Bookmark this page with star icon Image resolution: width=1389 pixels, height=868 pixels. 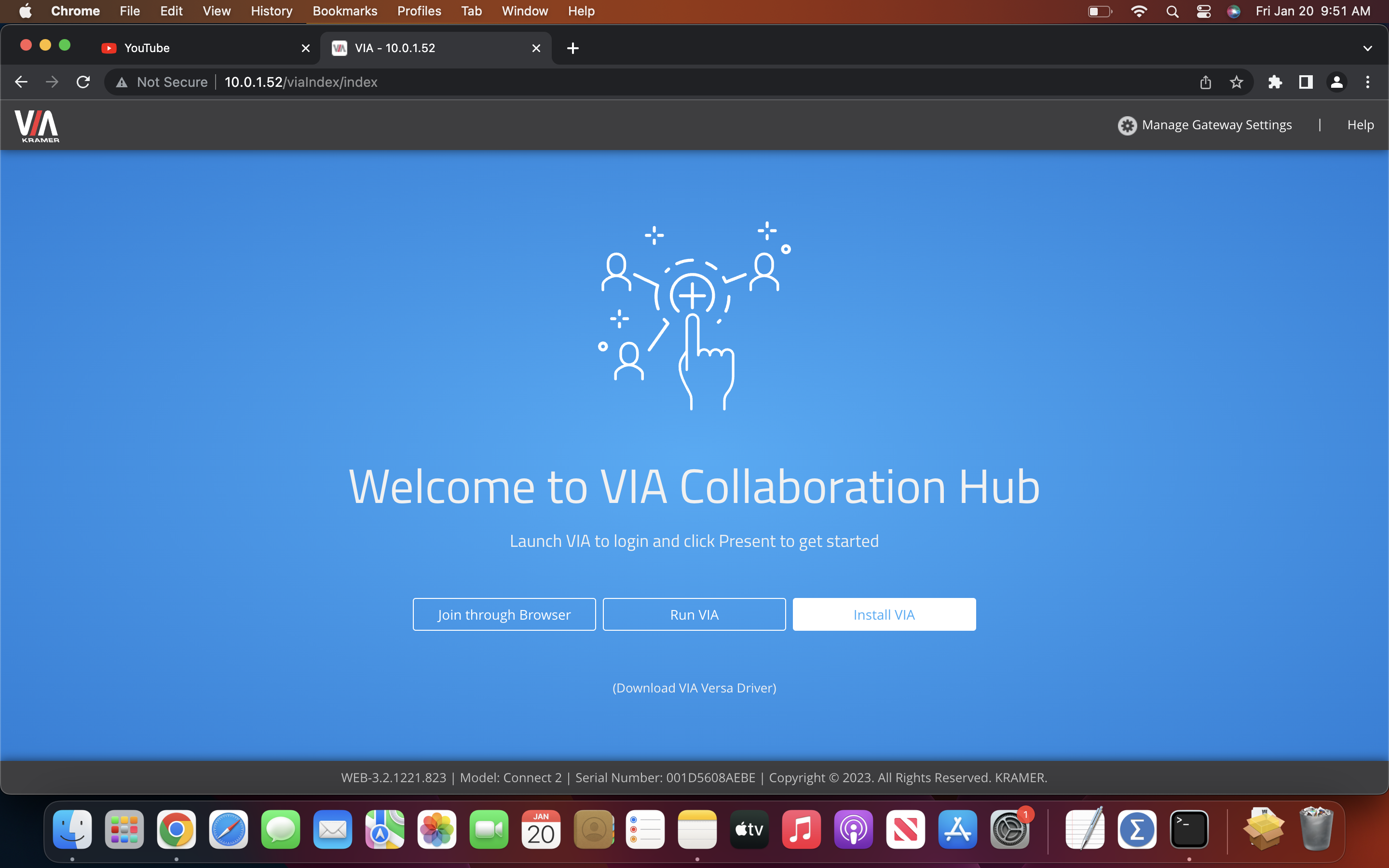coord(1236,82)
